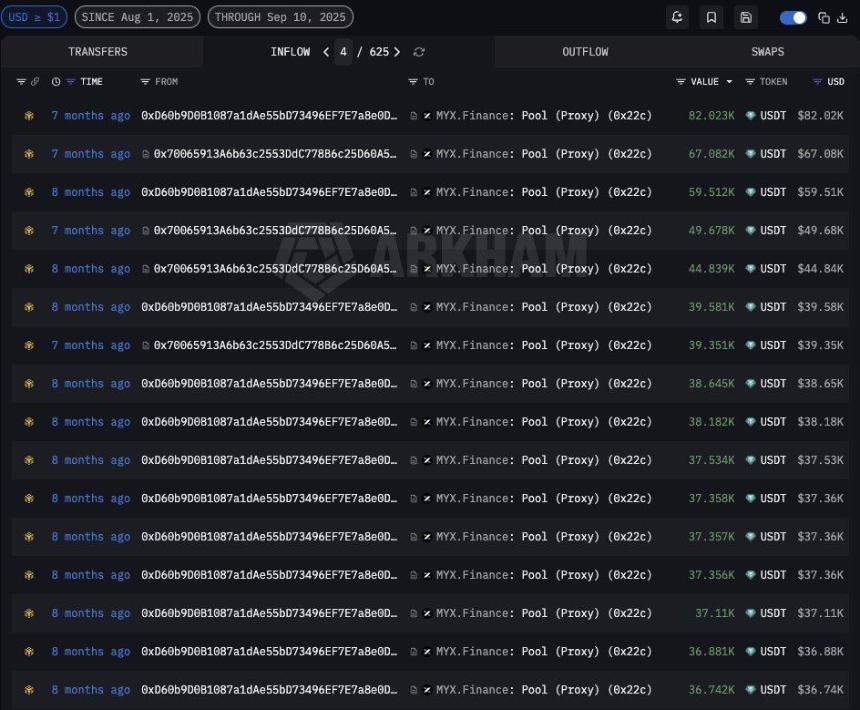Click the USD ≥ $1 filter chip
The width and height of the screenshot is (860, 710).
[34, 17]
